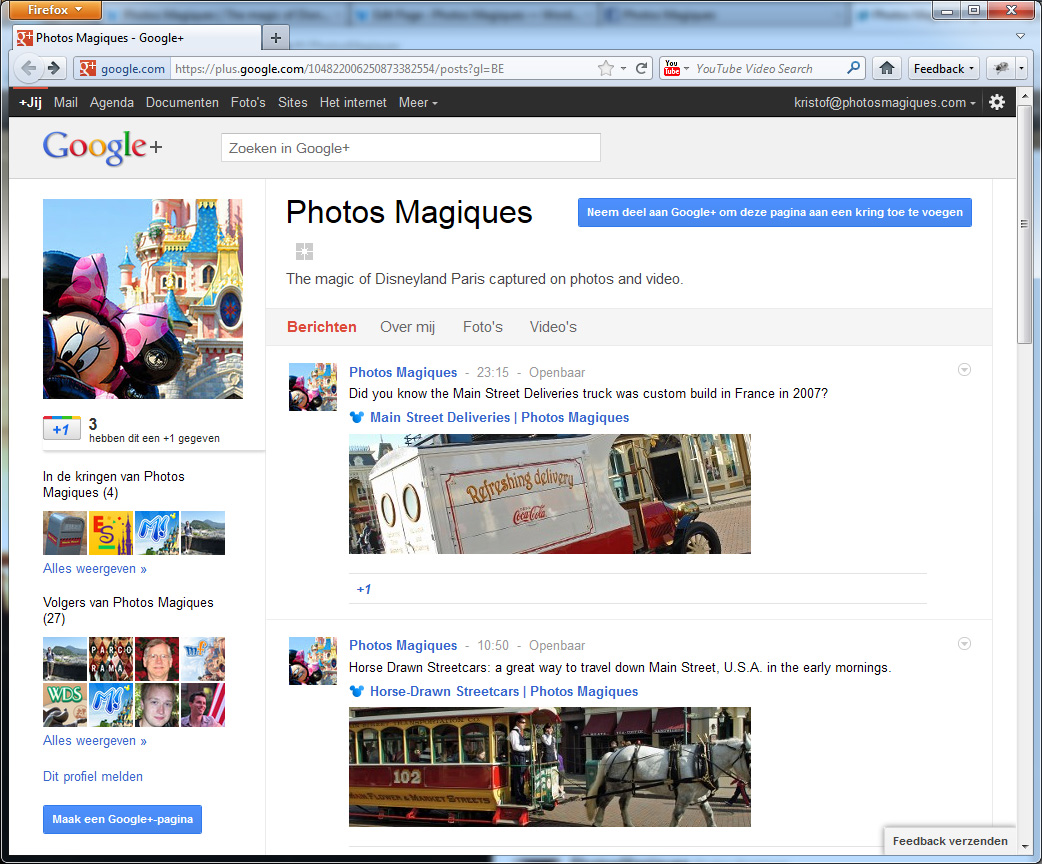The image size is (1042, 864).
Task: Click the Maak een Google+-pagina button
Action: pyautogui.click(x=123, y=819)
